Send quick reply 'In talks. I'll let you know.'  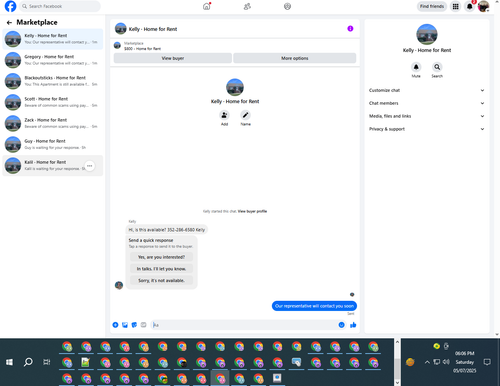click(161, 269)
